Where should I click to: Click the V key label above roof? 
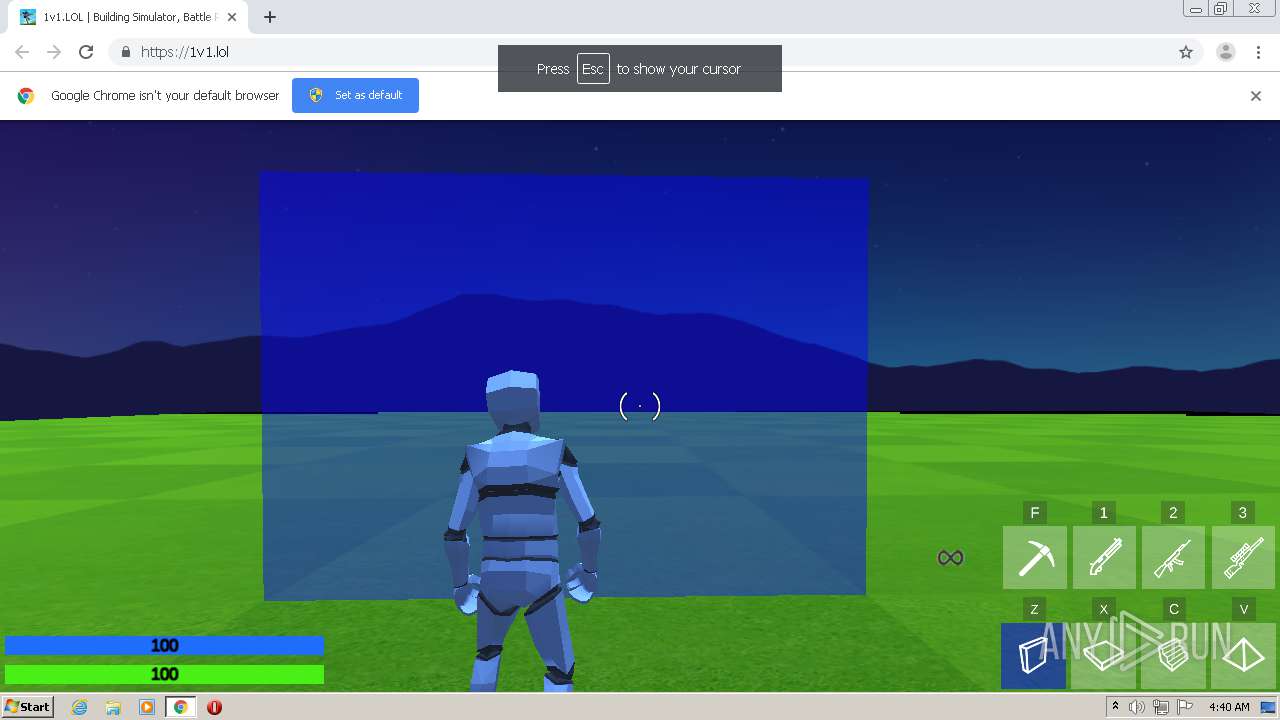click(1244, 609)
